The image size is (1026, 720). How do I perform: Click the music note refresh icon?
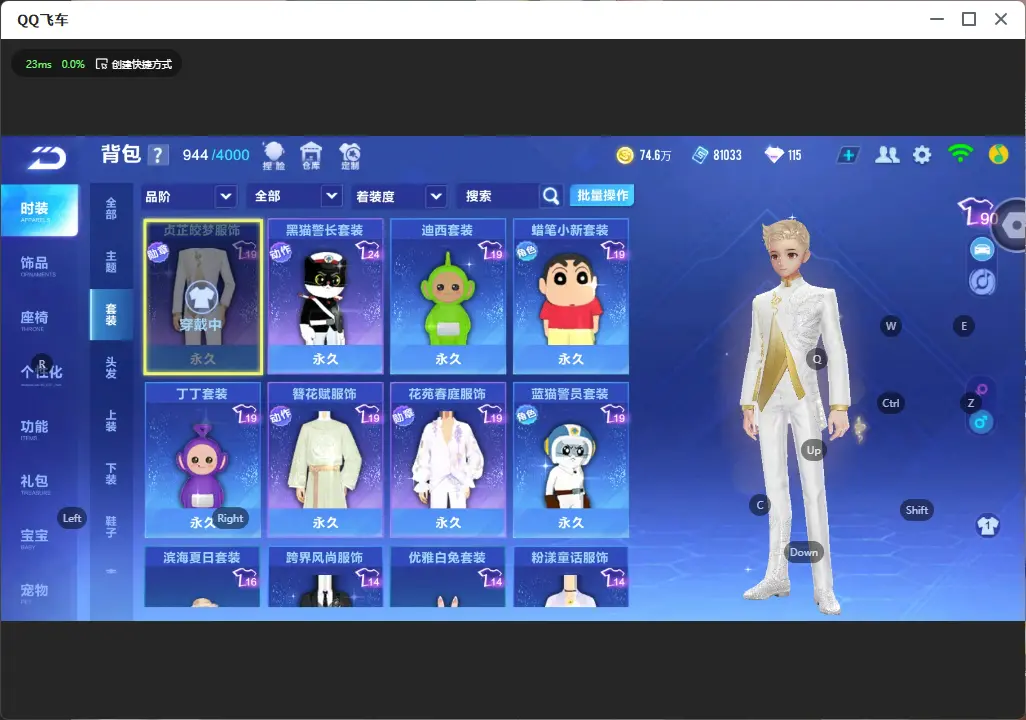982,281
